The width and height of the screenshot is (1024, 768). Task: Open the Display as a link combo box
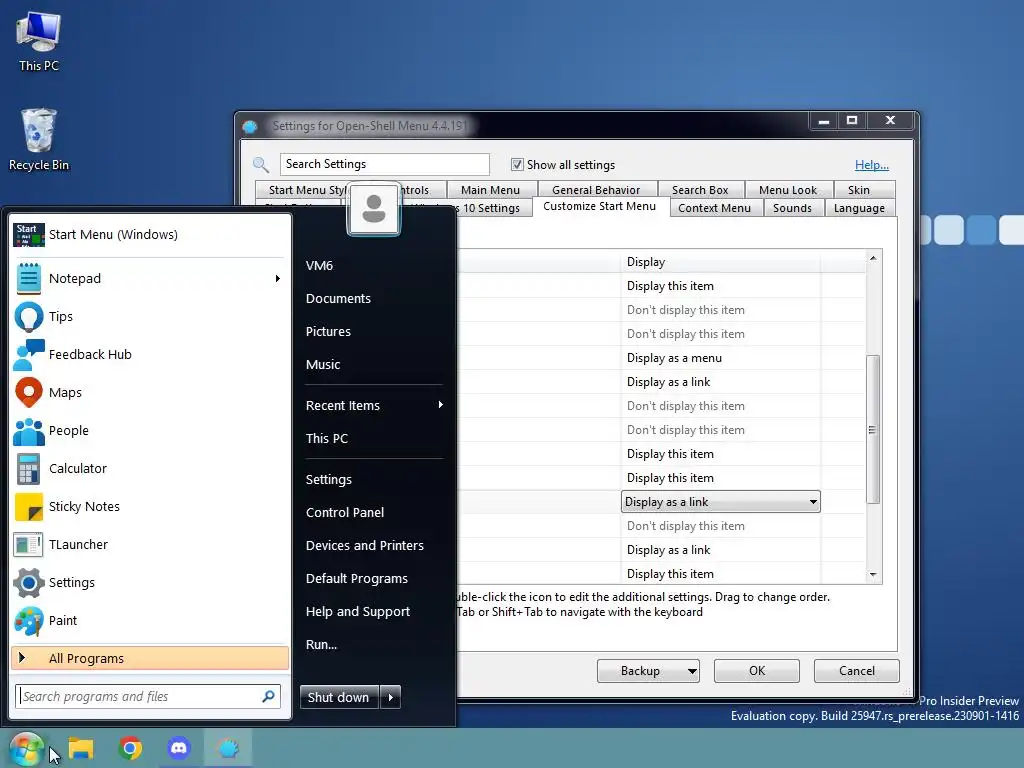point(720,502)
